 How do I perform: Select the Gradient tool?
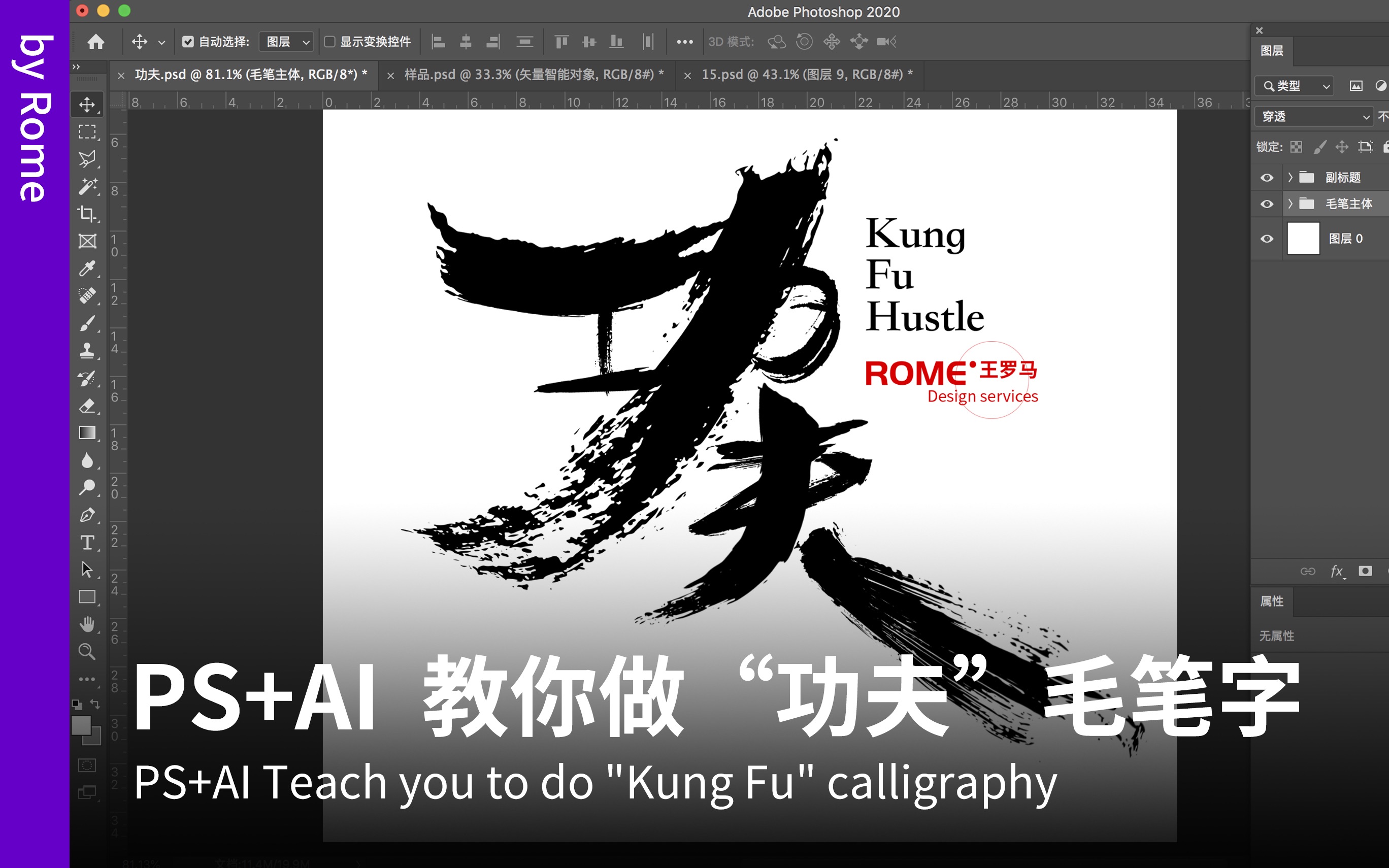click(87, 432)
